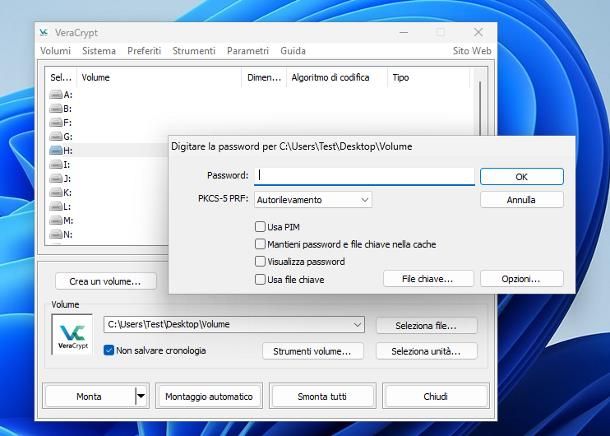The image size is (610, 436).
Task: Click the Dimen... column header
Action: 264,77
